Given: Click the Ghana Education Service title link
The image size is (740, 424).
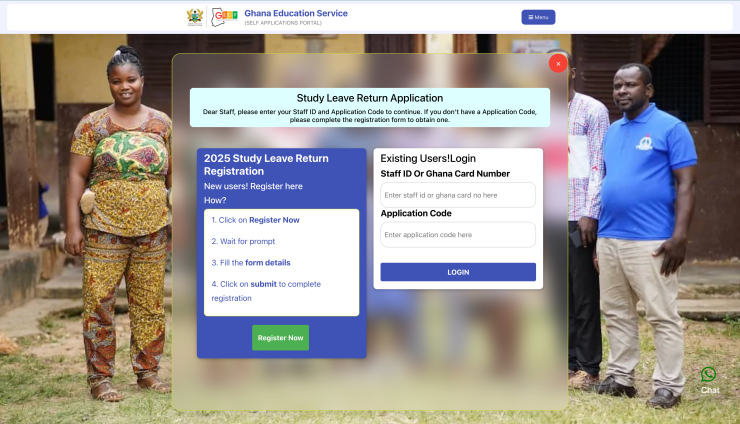Looking at the screenshot, I should click(x=296, y=13).
